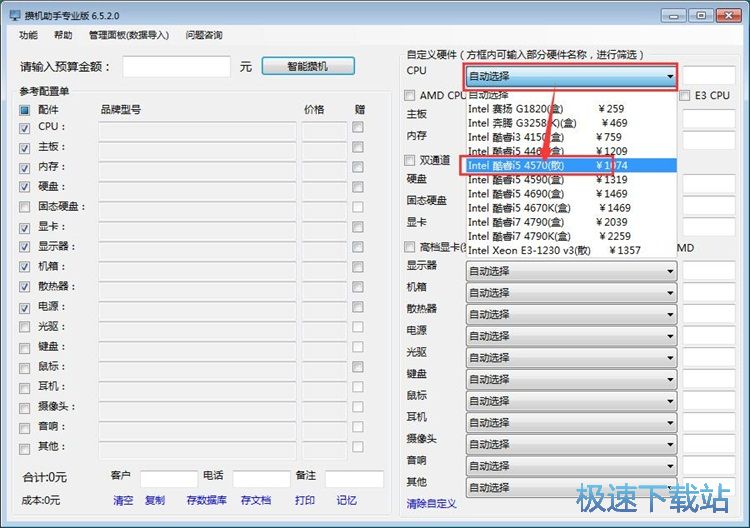Focus the 电话 input field
Image resolution: width=750 pixels, height=528 pixels.
pyautogui.click(x=261, y=479)
